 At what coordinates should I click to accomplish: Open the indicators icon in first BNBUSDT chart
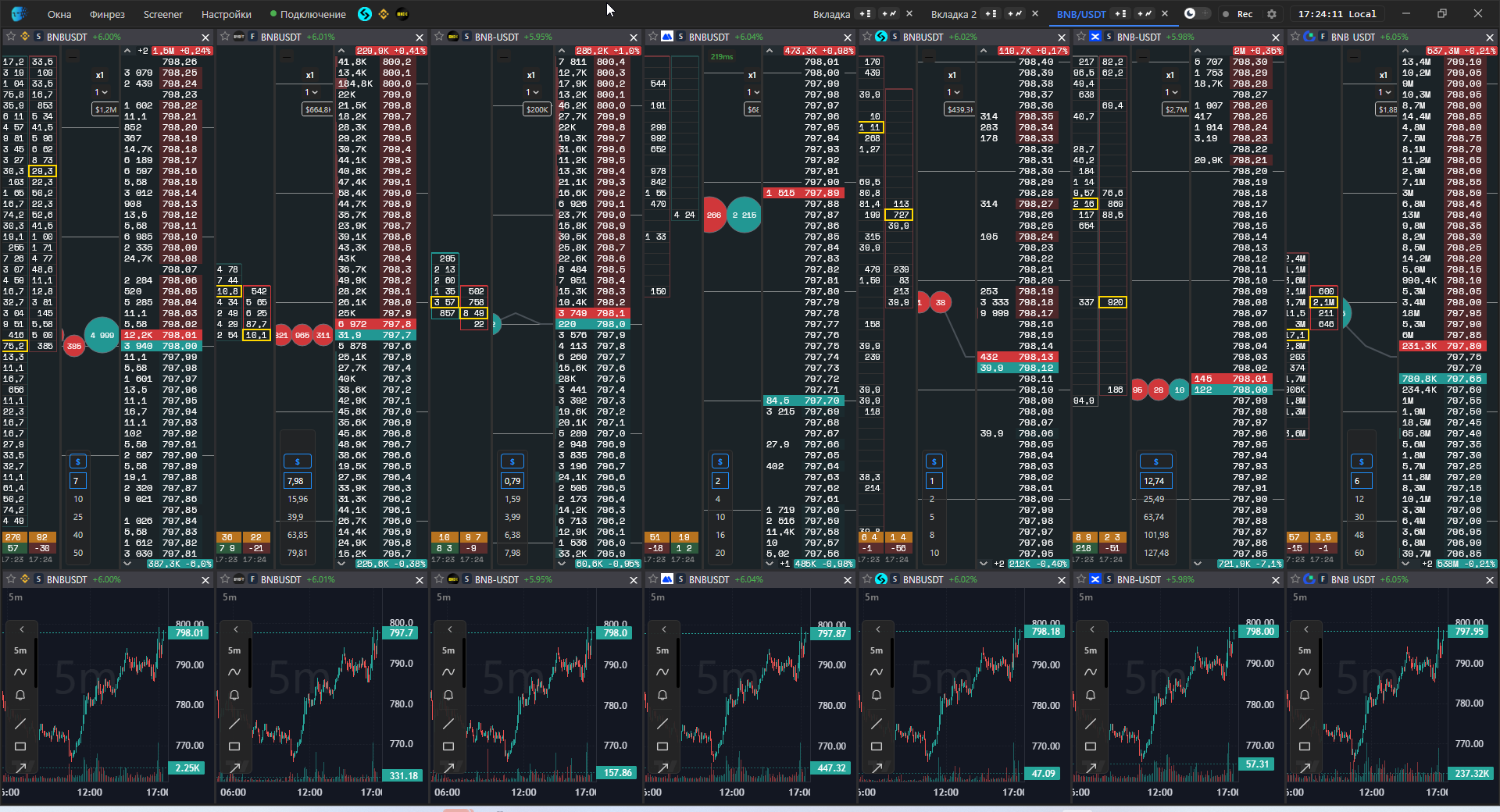coord(20,671)
